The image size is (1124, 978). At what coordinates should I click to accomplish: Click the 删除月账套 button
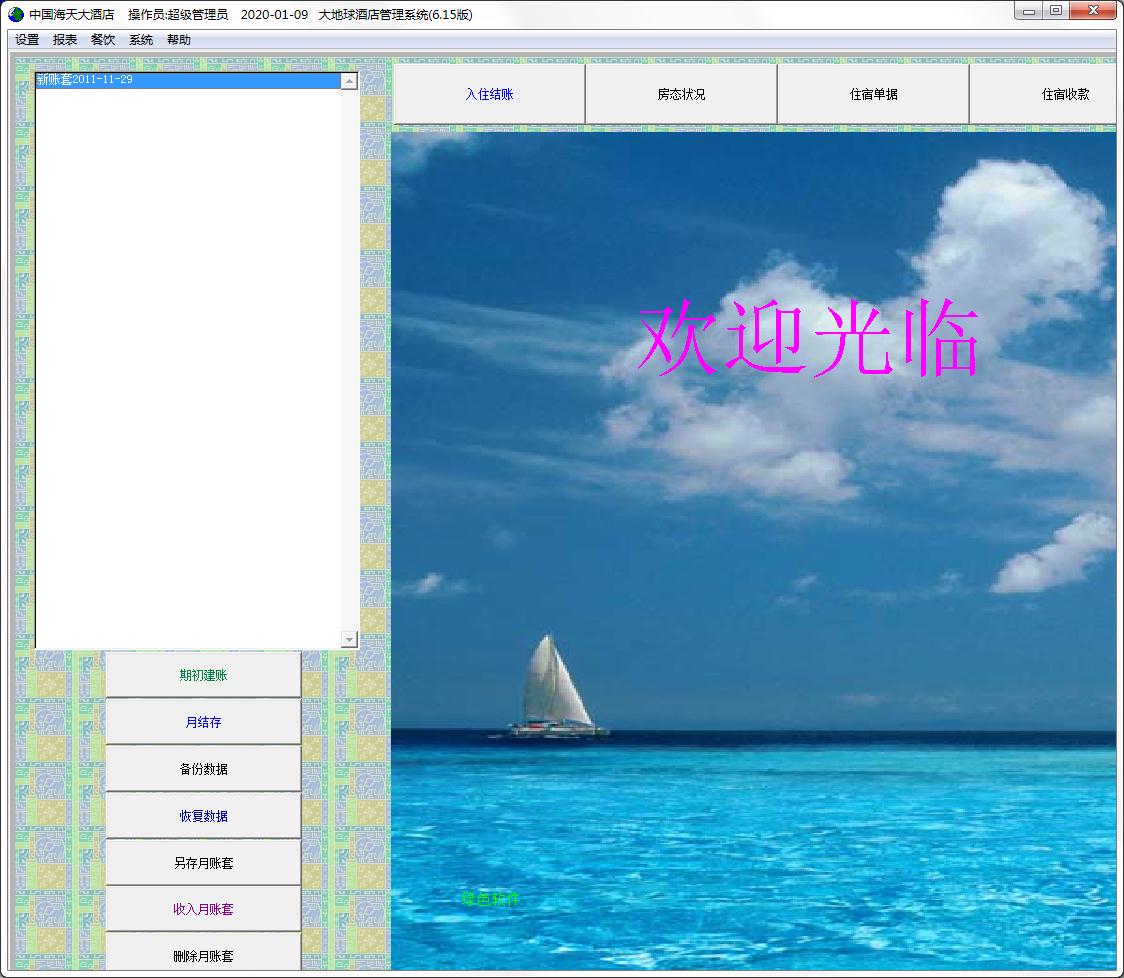pos(203,954)
